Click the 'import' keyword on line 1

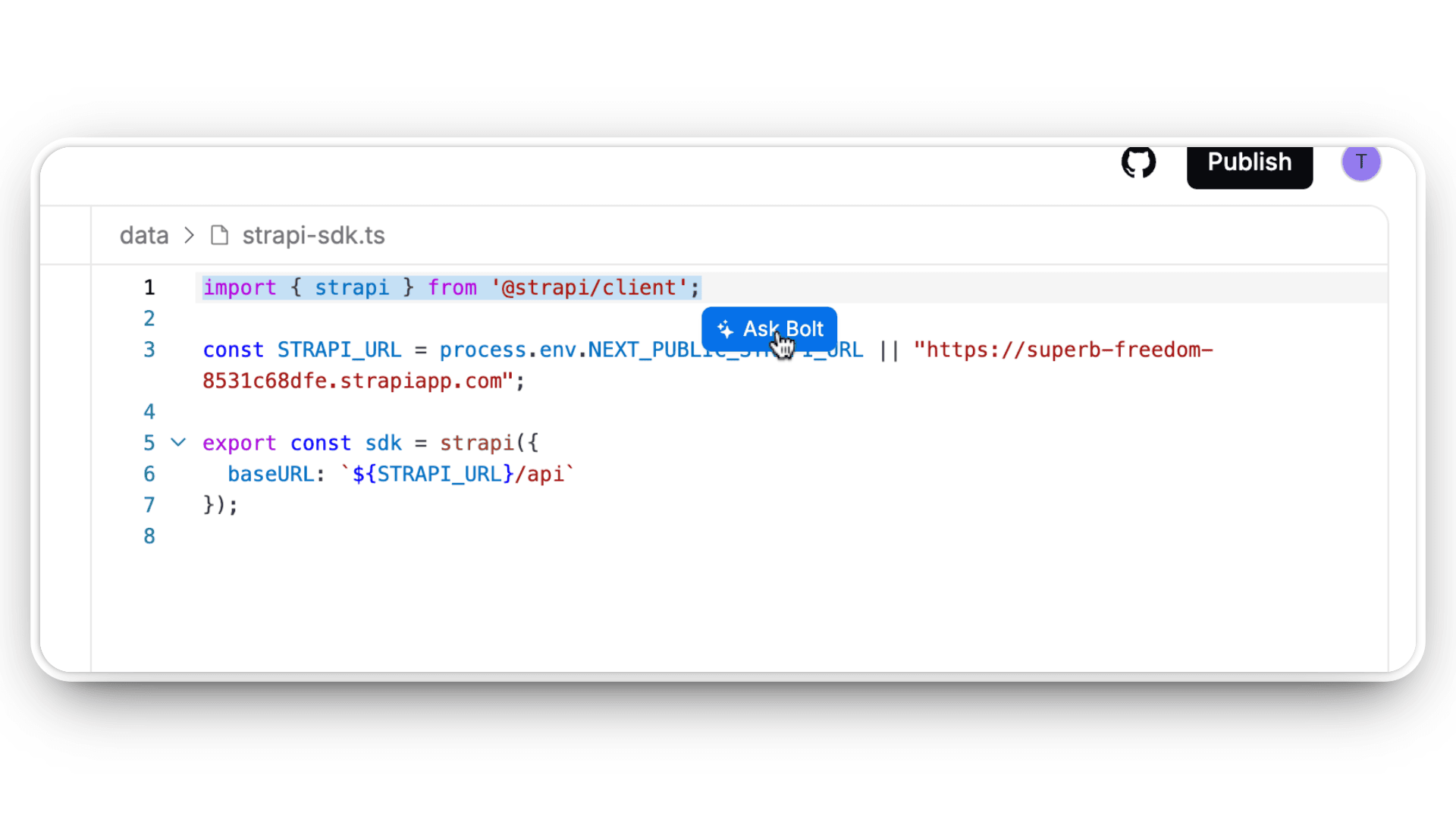pos(240,288)
